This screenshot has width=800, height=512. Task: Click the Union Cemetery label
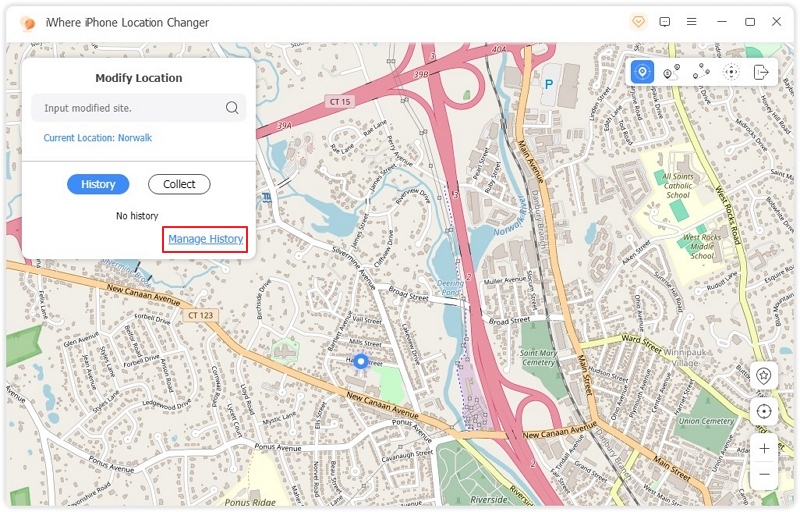pos(706,421)
